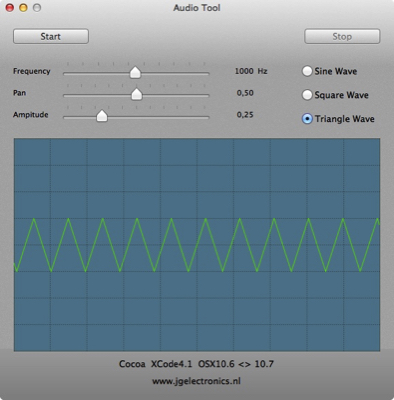
Task: Click the Pan slider thumb
Action: point(136,94)
